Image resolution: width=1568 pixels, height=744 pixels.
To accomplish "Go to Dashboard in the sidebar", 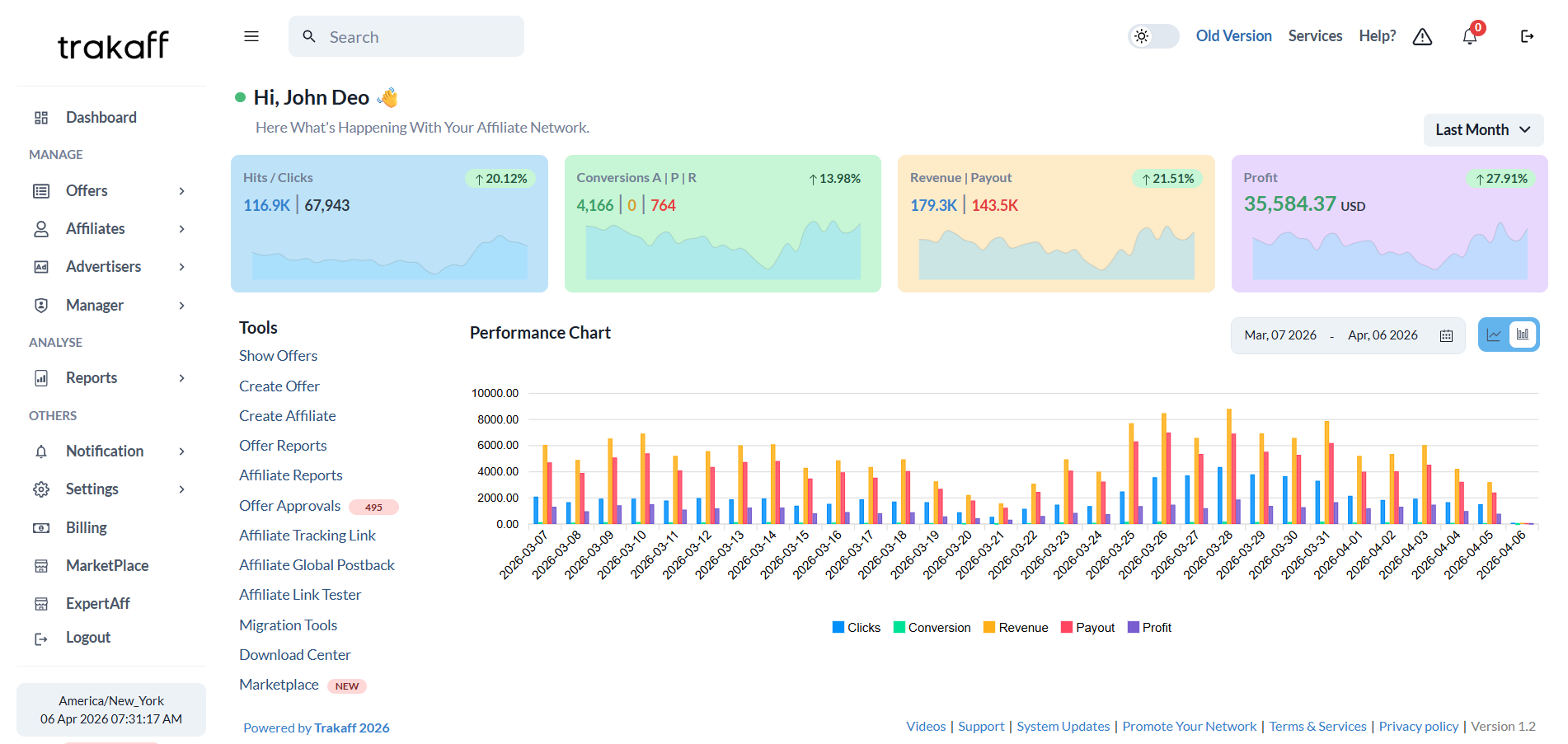I will pyautogui.click(x=101, y=118).
